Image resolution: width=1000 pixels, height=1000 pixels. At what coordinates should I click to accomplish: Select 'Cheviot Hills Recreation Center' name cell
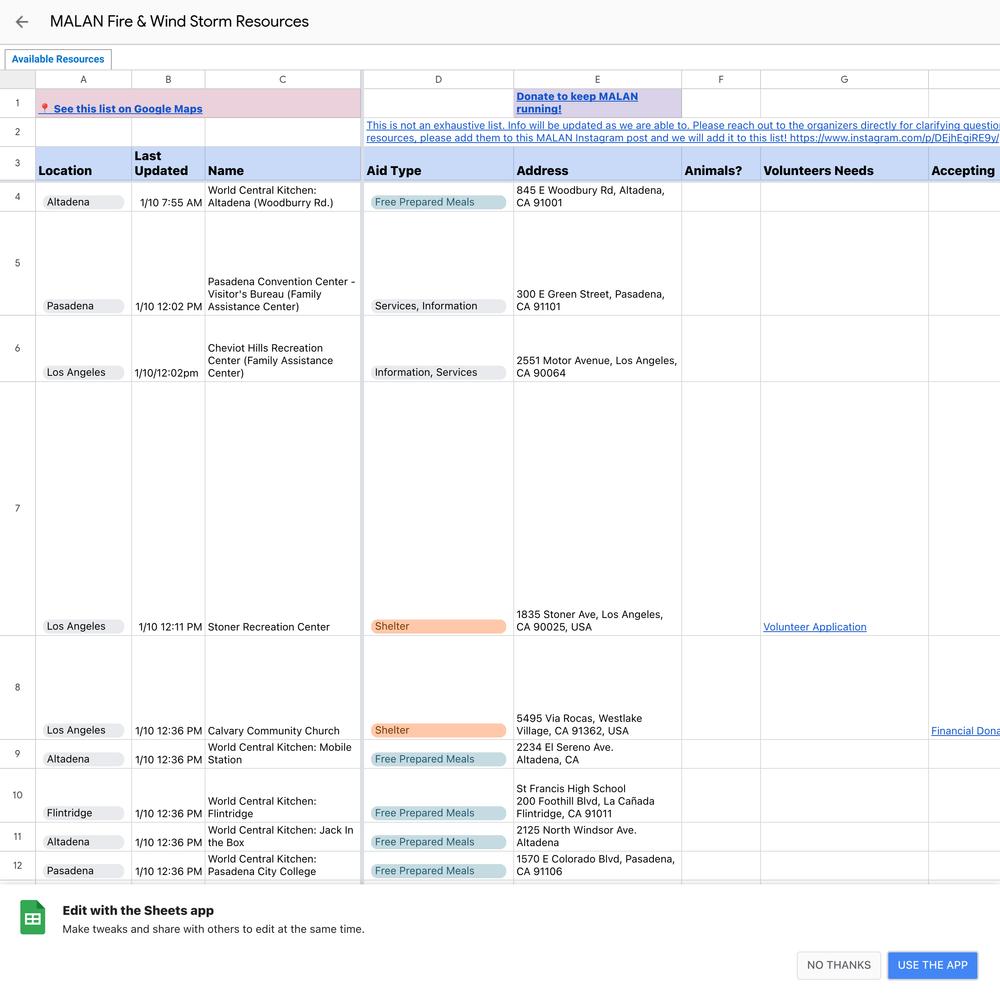click(x=283, y=349)
